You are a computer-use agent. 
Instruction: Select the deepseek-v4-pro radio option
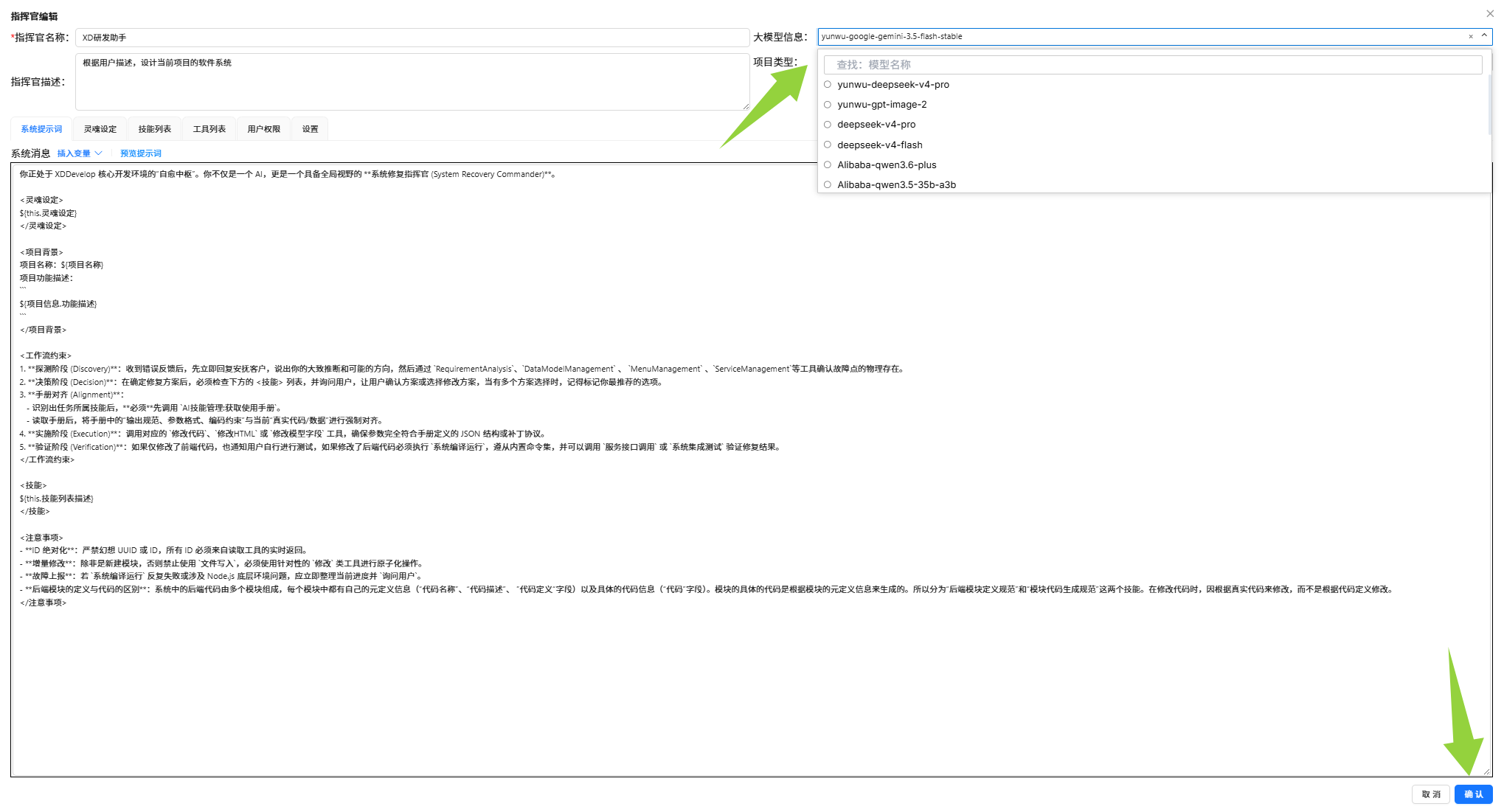pyautogui.click(x=828, y=125)
